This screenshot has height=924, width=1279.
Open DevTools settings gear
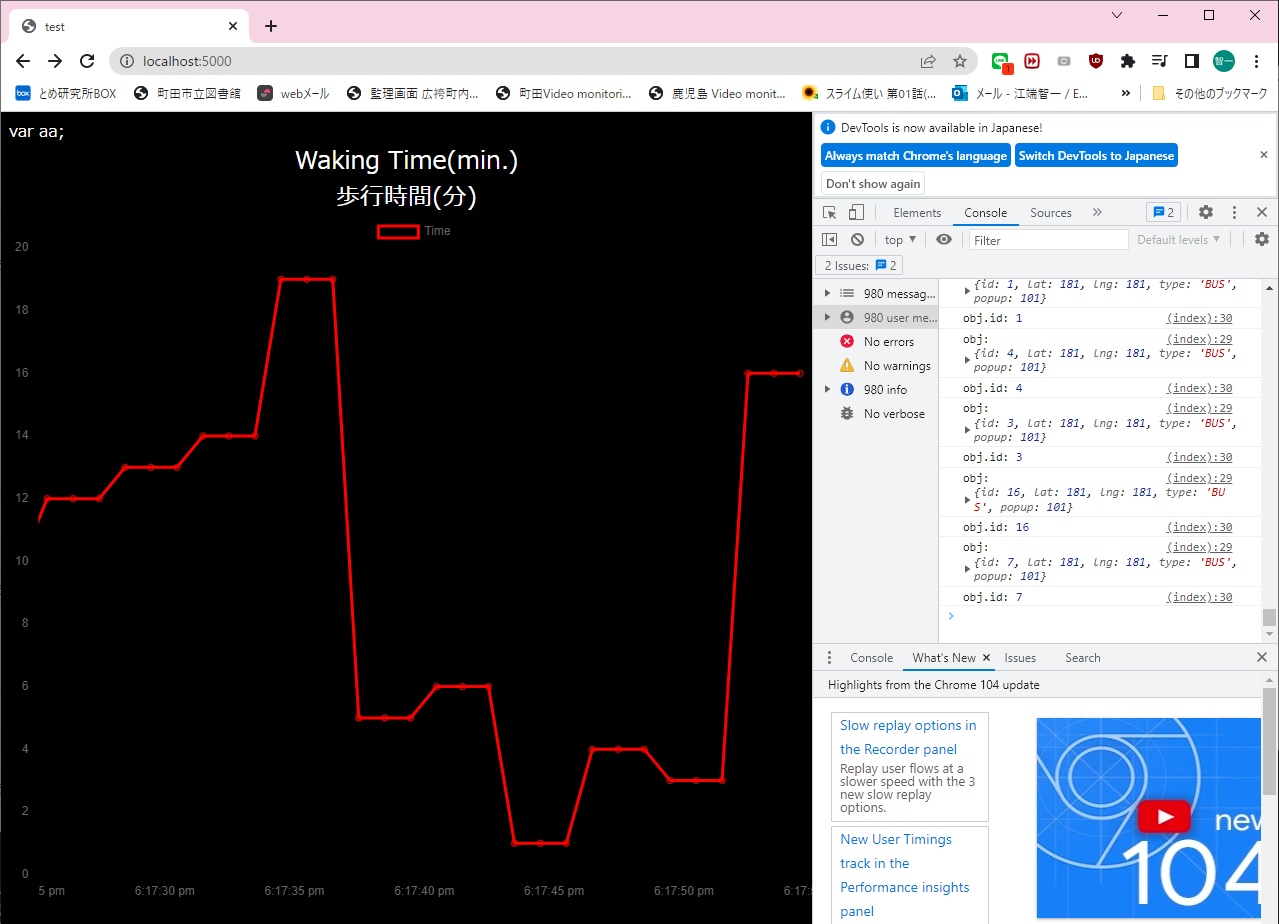1206,213
